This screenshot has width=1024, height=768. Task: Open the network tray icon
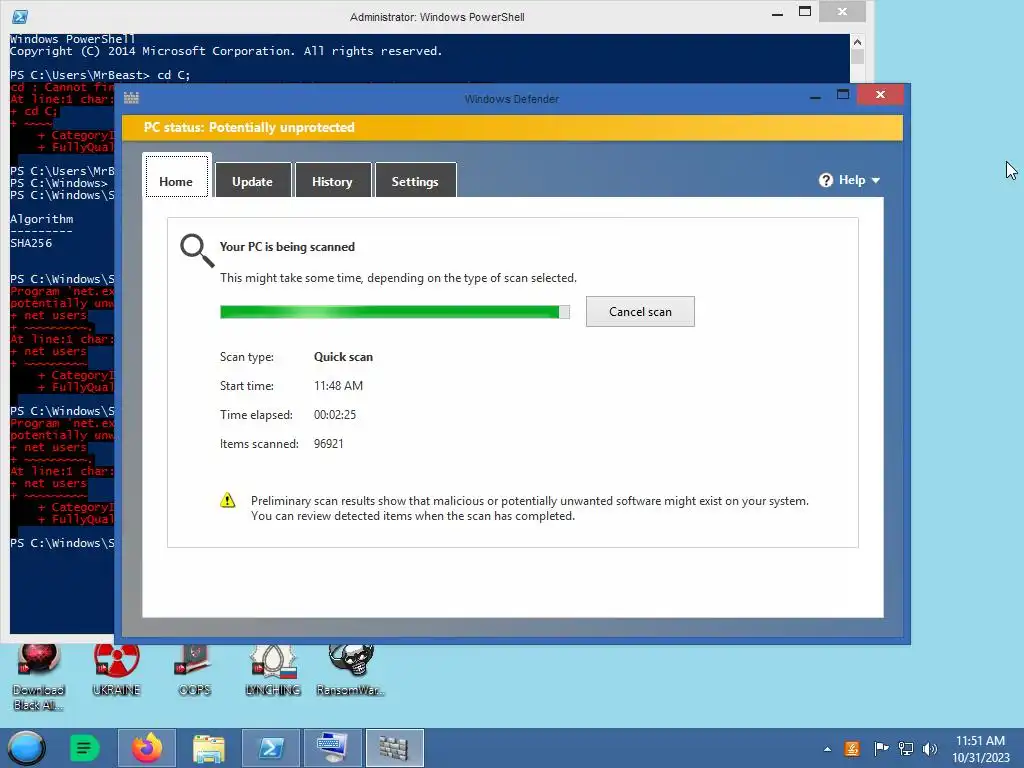click(906, 748)
